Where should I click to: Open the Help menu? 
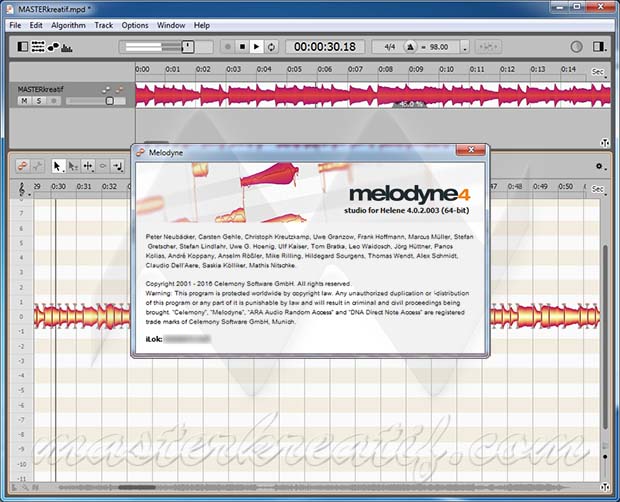202,25
